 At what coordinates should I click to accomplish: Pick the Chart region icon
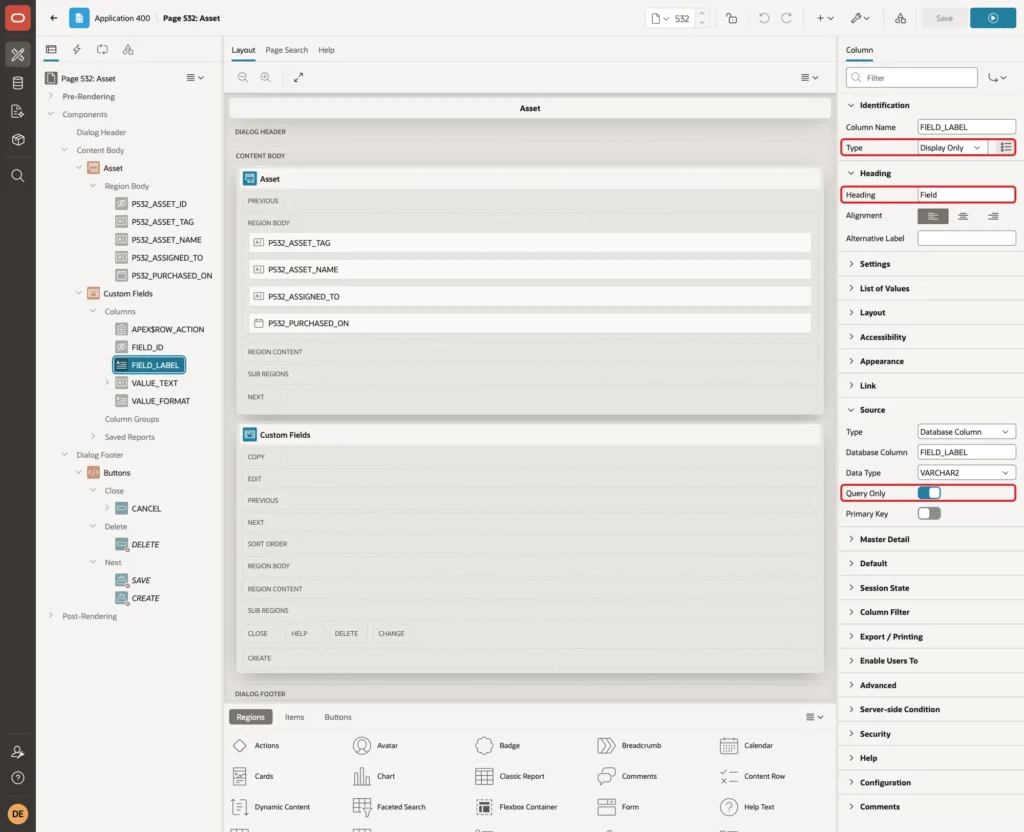click(362, 776)
